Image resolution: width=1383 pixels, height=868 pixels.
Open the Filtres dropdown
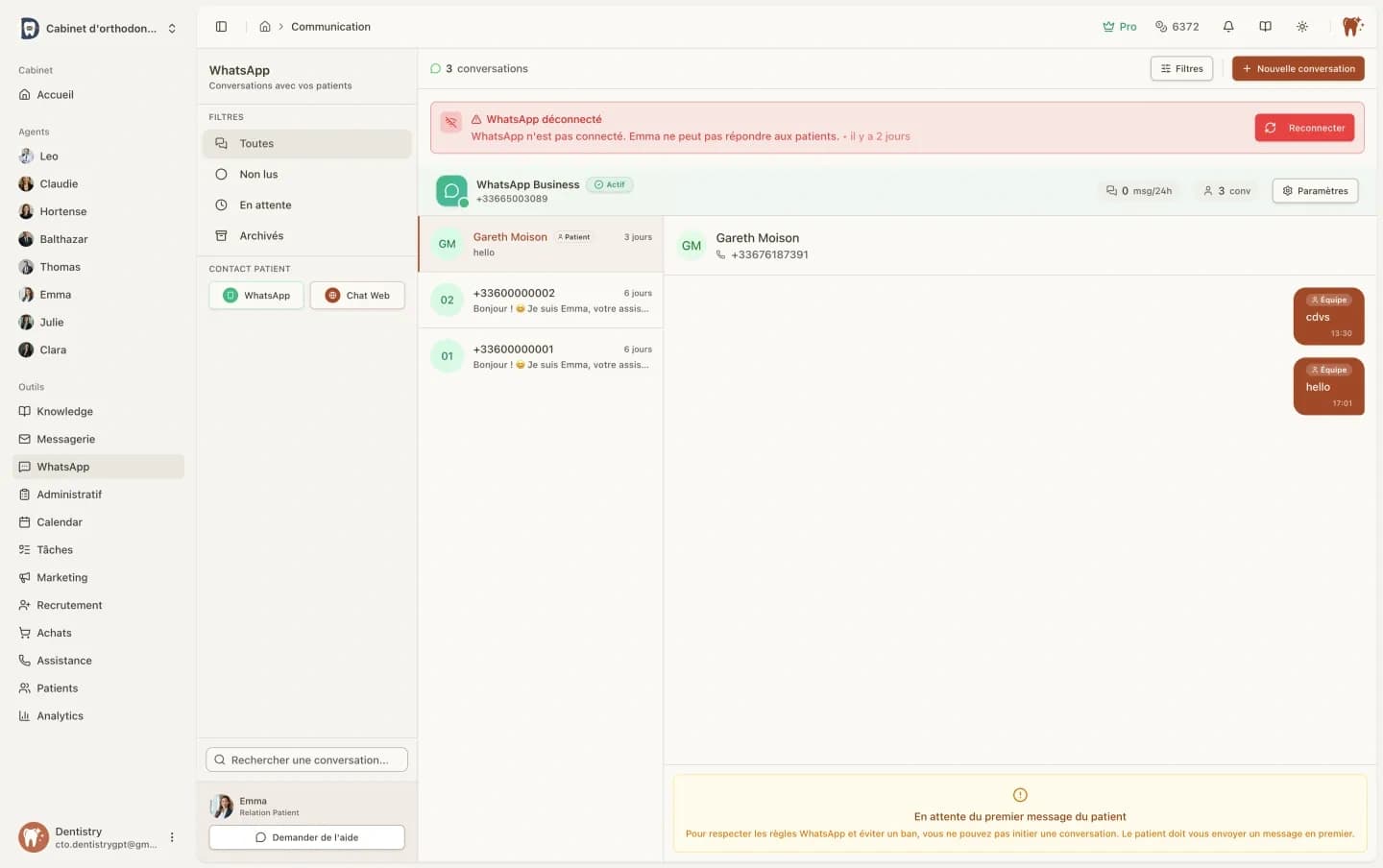[x=1181, y=68]
